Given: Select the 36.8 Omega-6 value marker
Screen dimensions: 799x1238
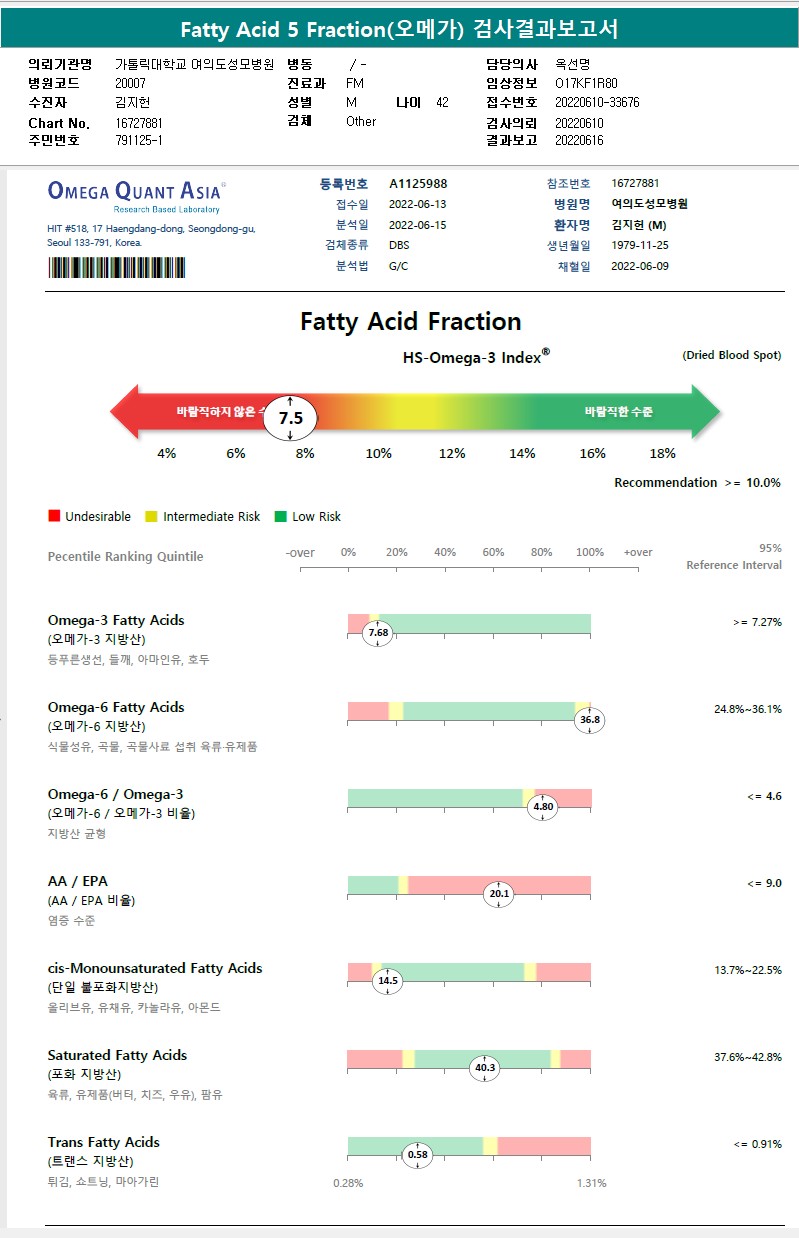Looking at the screenshot, I should click(x=590, y=720).
